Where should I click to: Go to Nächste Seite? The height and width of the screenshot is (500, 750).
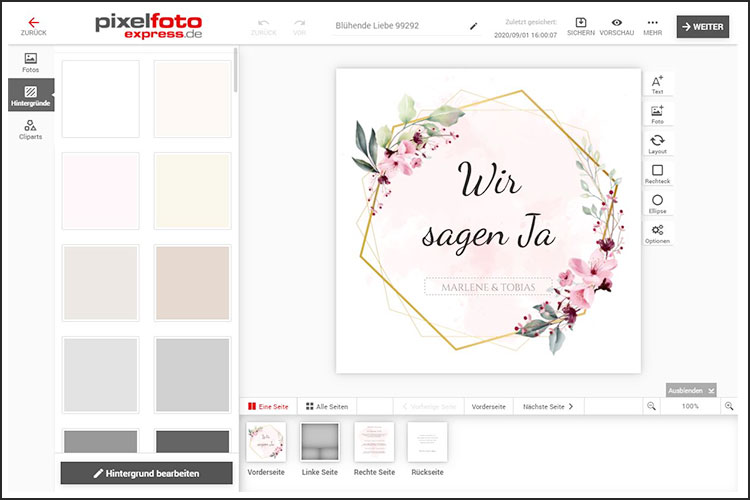coord(549,407)
